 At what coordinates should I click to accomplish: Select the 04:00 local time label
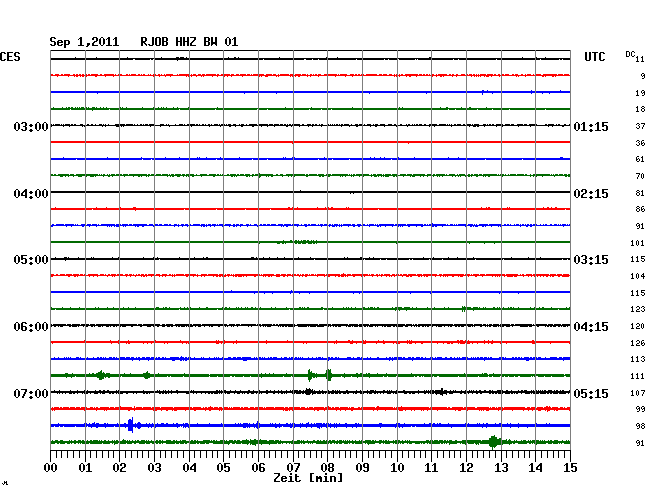[x=31, y=194]
